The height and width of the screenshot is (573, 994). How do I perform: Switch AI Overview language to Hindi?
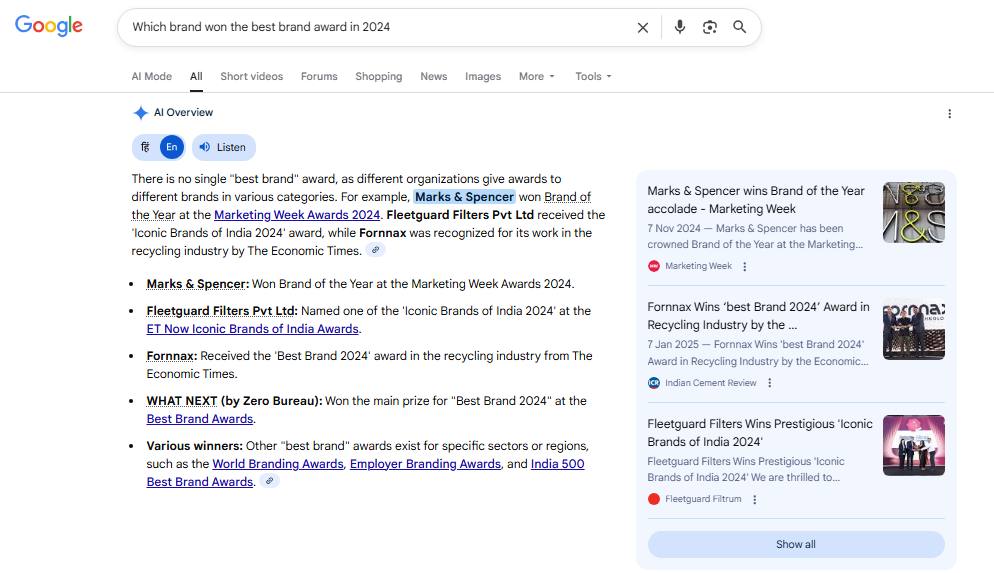146,147
